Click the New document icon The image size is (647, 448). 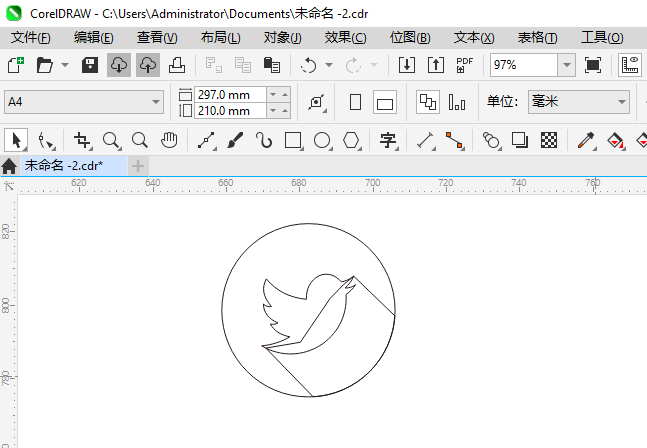coord(16,65)
